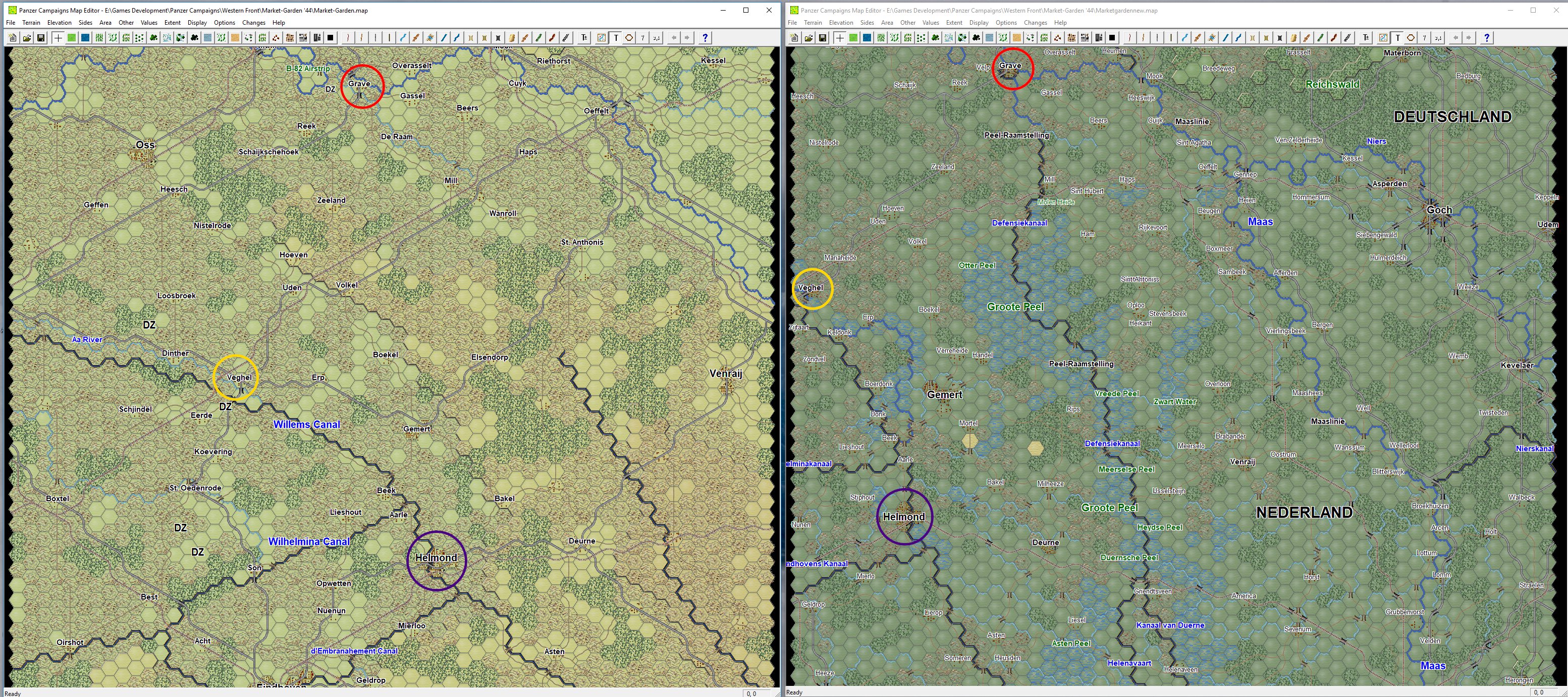
Task: Choose solid black terrain tool in left window
Action: point(331,38)
